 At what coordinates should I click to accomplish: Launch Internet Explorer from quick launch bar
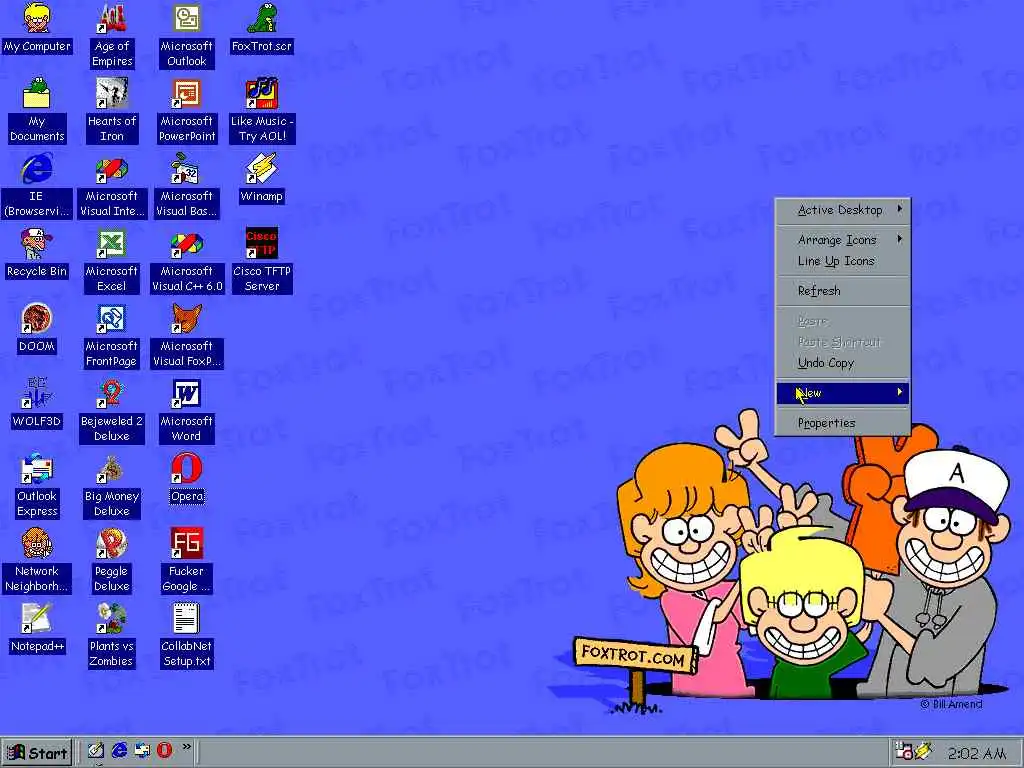click(119, 750)
